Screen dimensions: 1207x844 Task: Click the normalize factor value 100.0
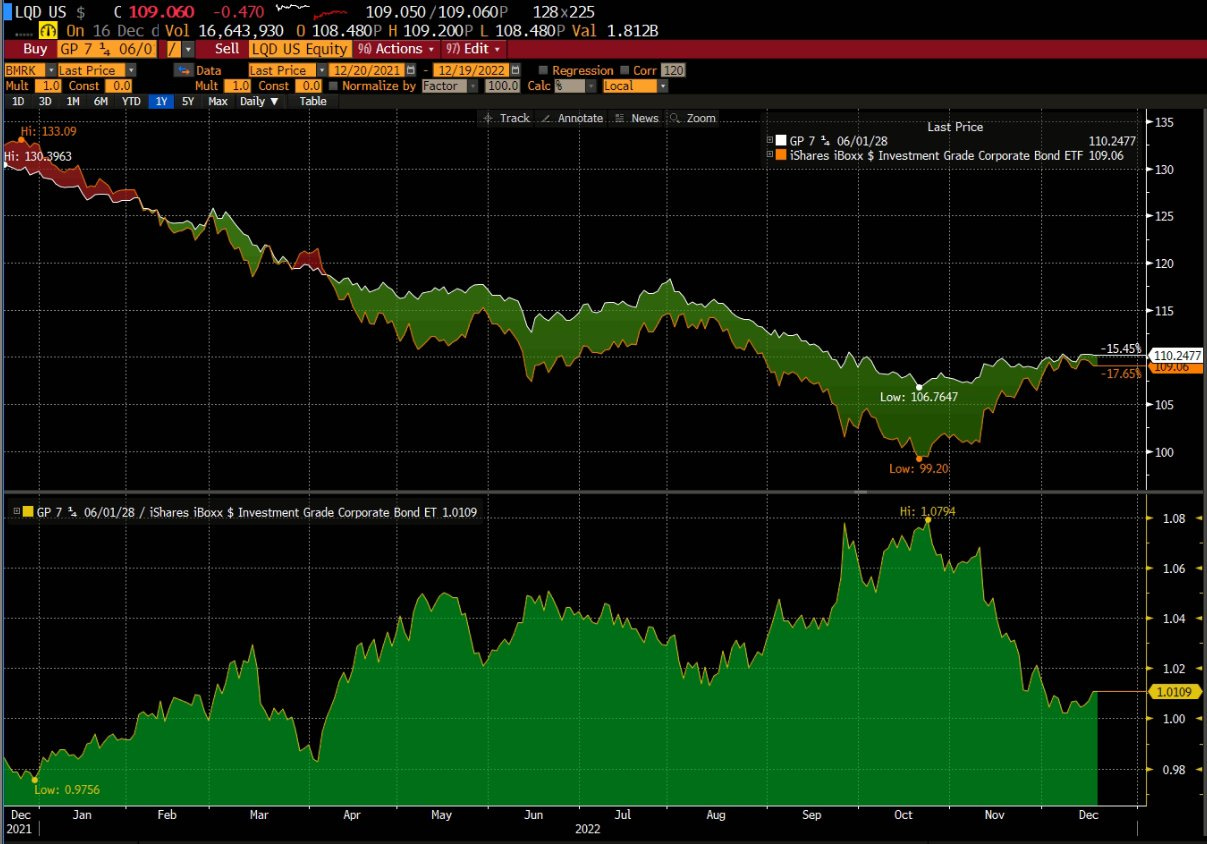(502, 86)
